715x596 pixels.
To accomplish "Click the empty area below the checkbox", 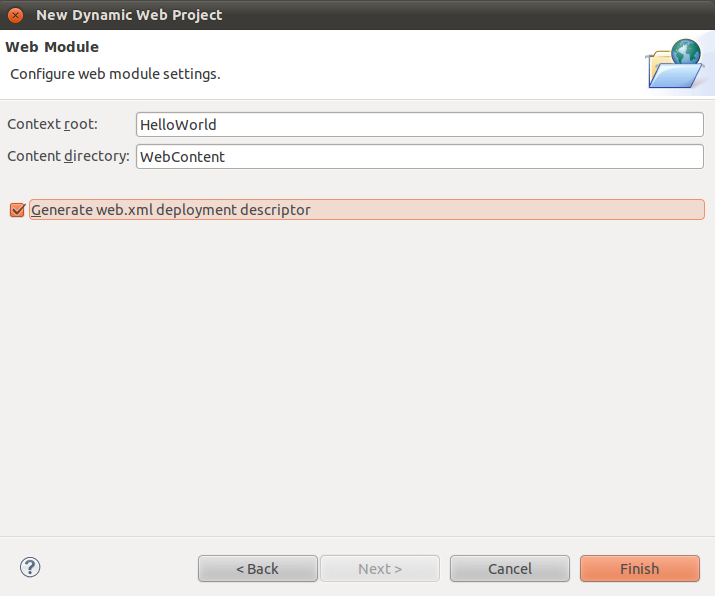I will point(357,380).
